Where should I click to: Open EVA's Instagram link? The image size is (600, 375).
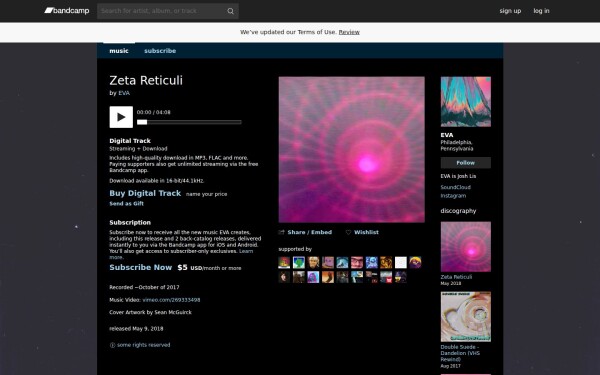pos(453,196)
